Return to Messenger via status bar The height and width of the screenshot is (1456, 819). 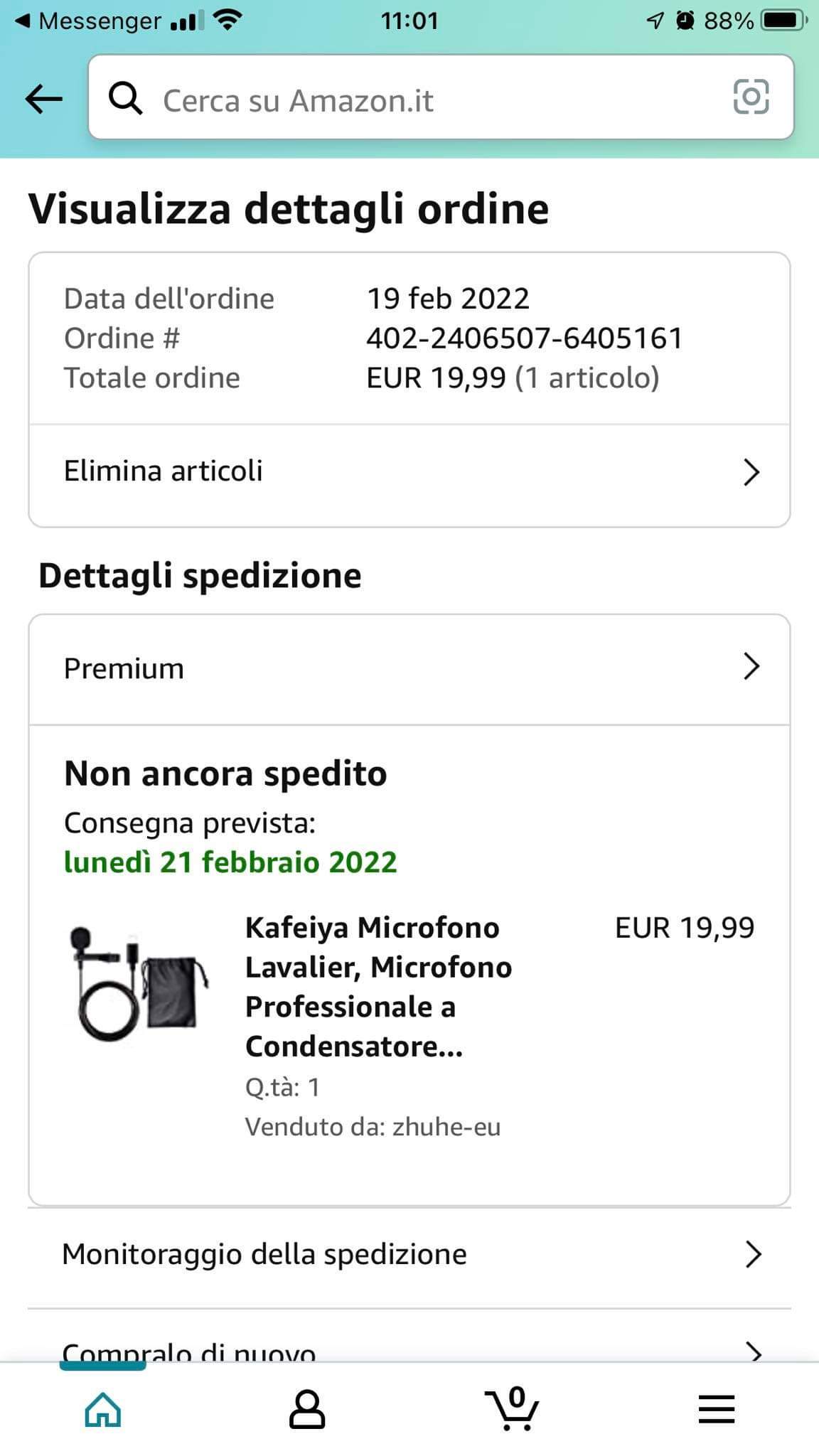point(89,21)
